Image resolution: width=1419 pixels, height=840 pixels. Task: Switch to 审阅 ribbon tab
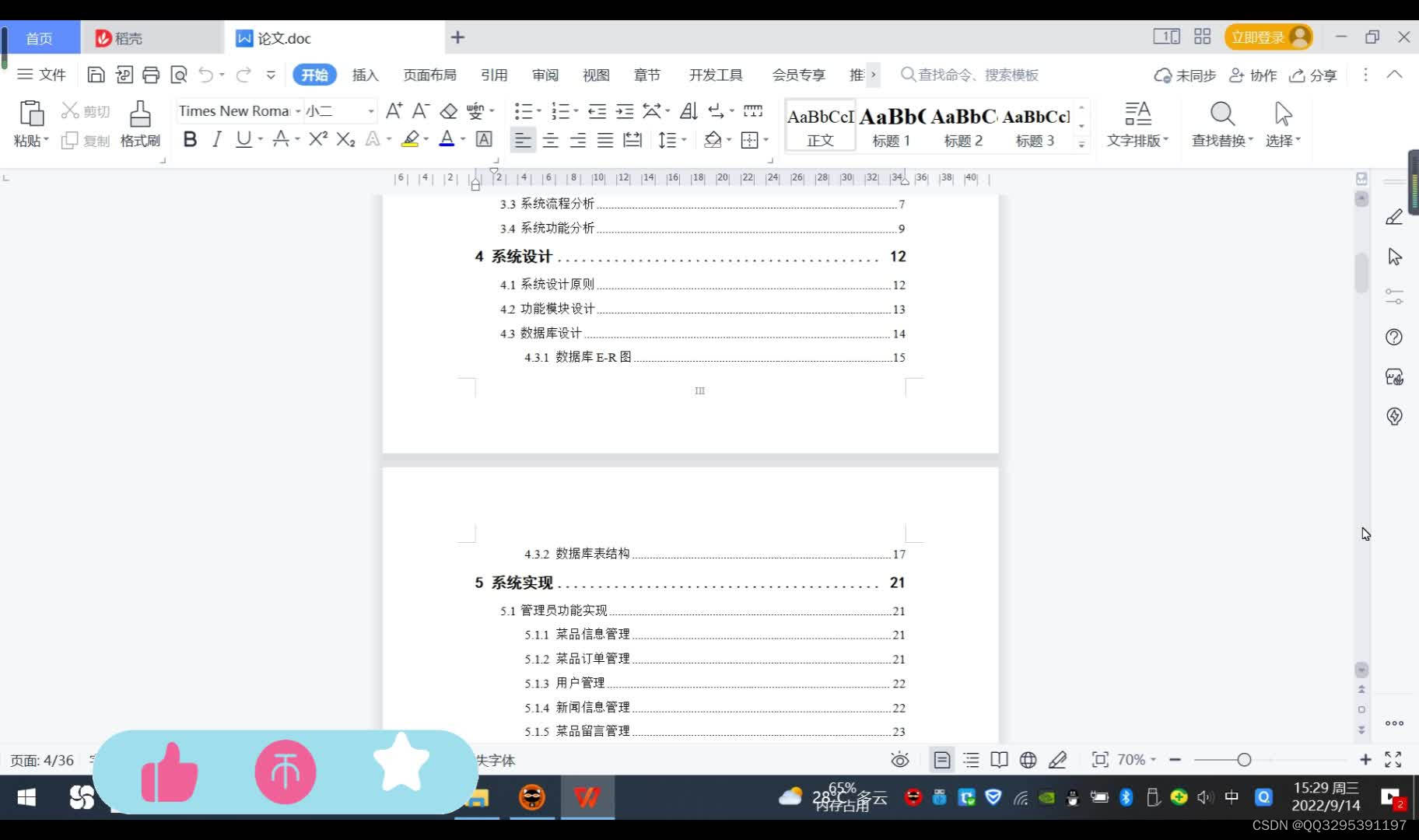tap(545, 75)
